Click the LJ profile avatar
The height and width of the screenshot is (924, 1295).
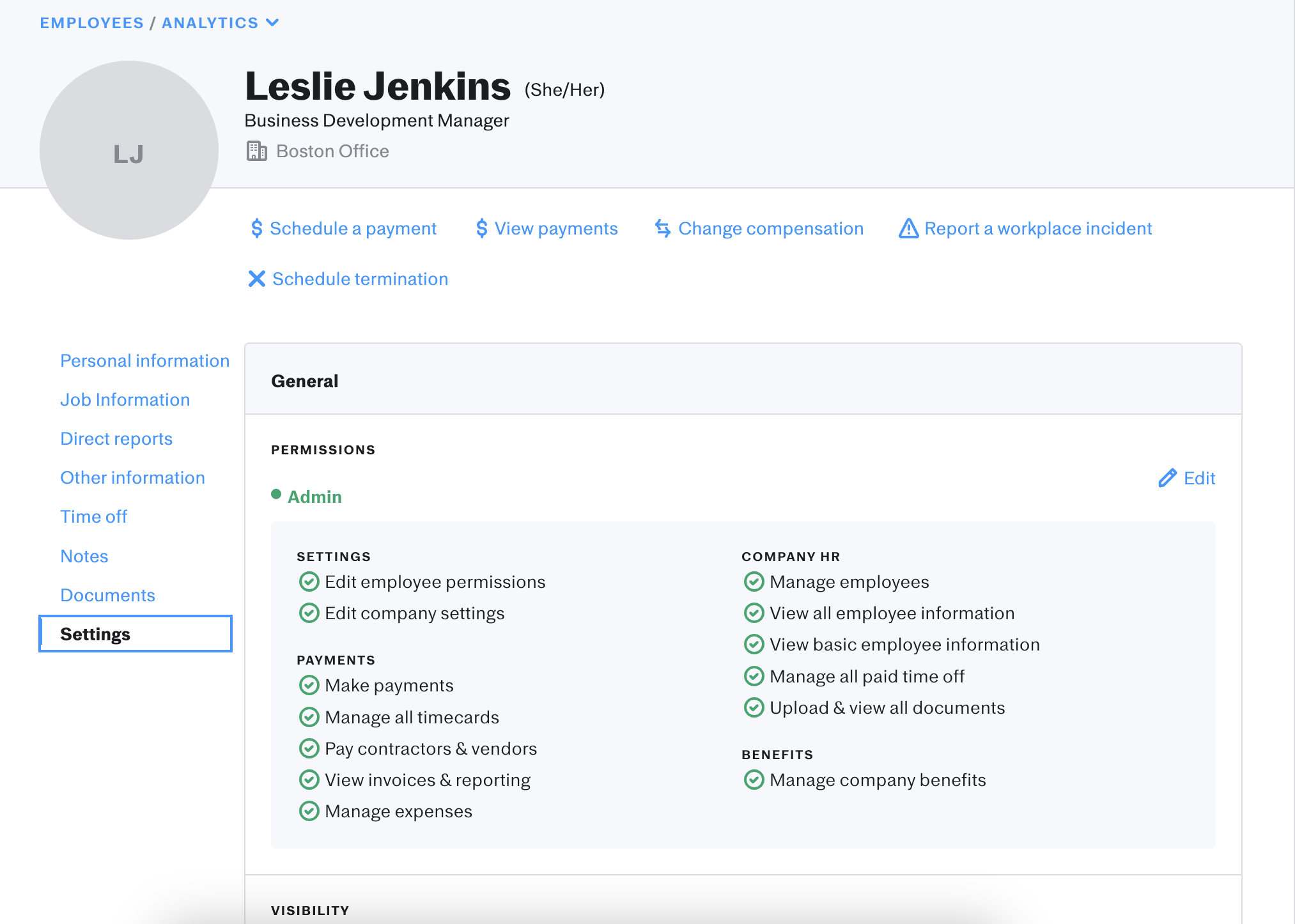point(129,151)
